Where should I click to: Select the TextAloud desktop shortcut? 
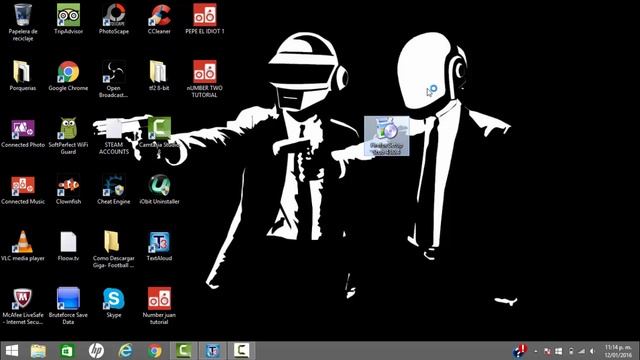point(159,246)
